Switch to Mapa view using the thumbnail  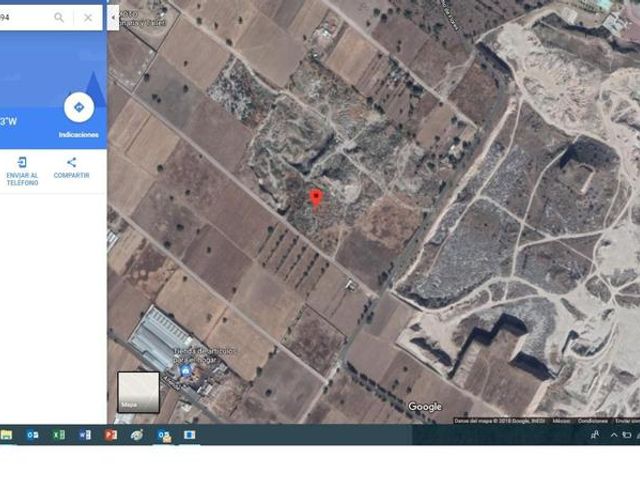138,392
